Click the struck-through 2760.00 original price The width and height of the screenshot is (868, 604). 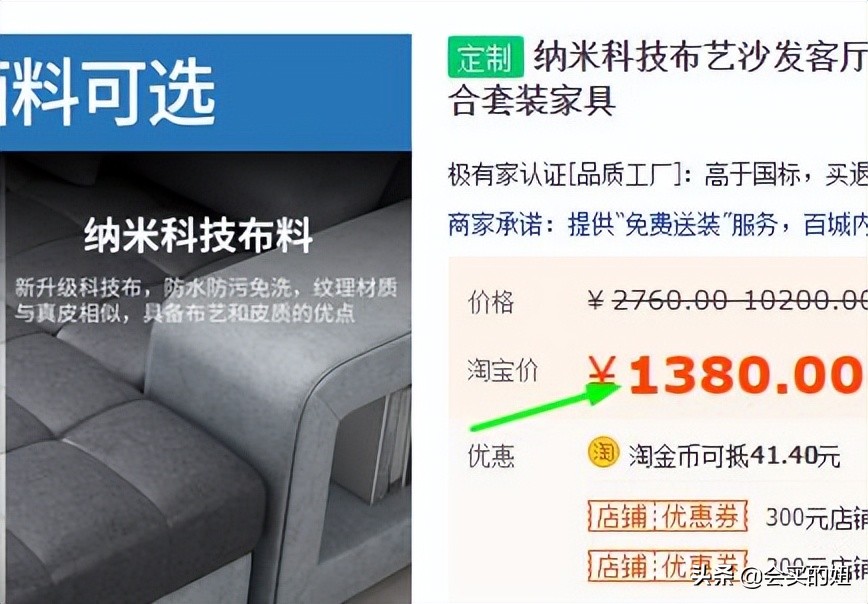[x=670, y=301]
